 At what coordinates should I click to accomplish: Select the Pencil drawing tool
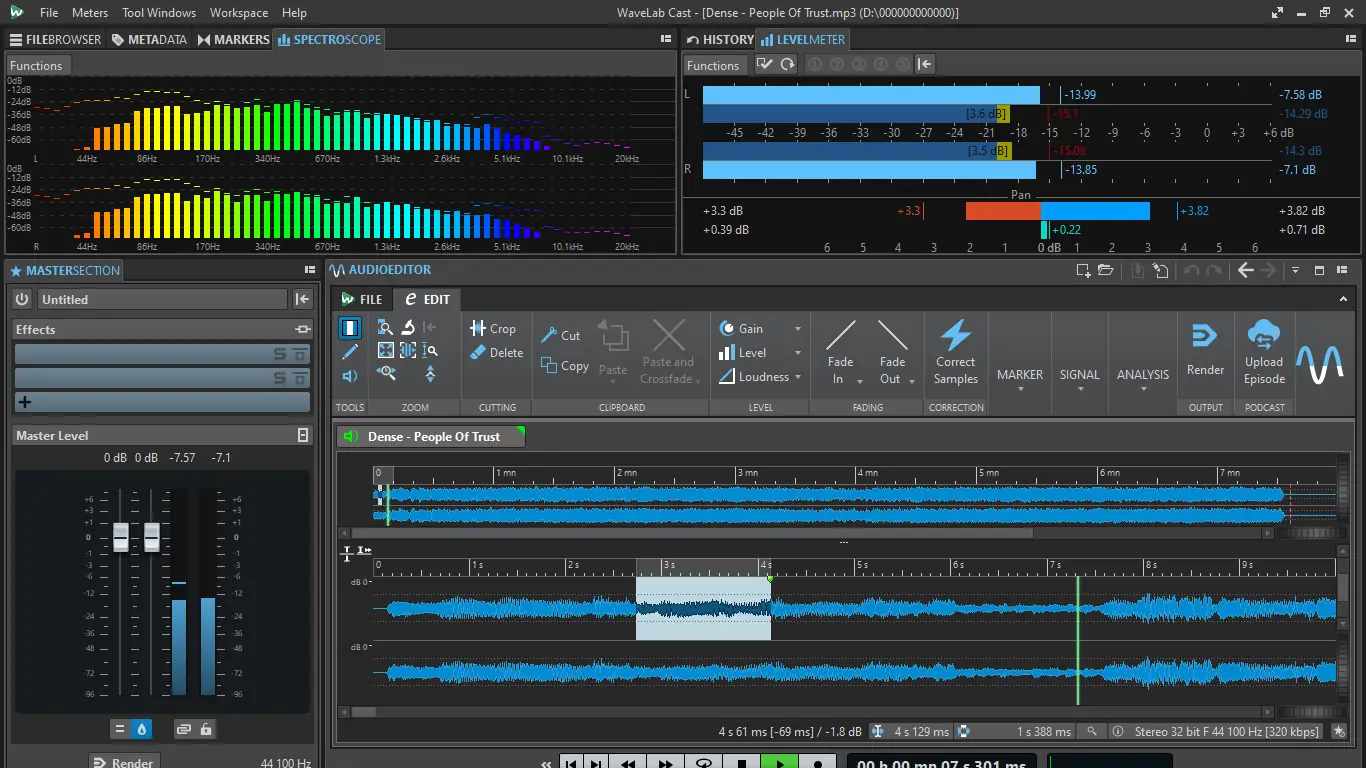pyautogui.click(x=350, y=352)
